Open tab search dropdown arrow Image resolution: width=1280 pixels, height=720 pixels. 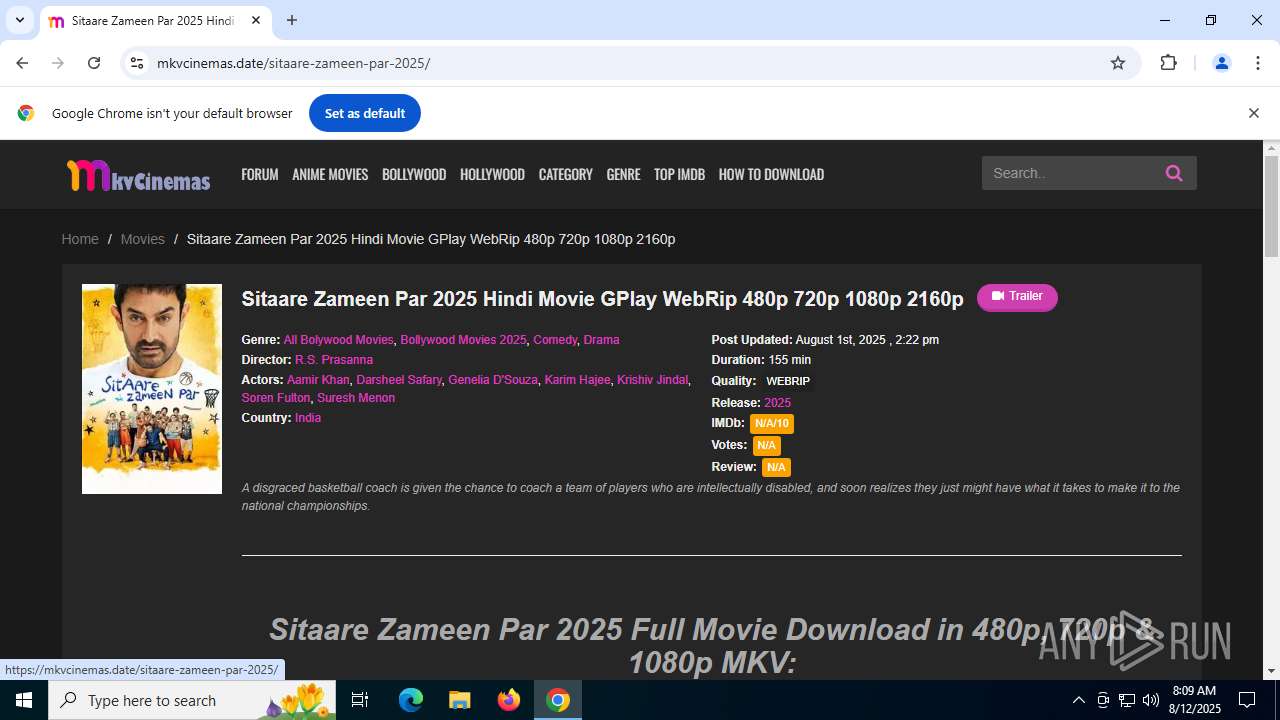click(19, 20)
